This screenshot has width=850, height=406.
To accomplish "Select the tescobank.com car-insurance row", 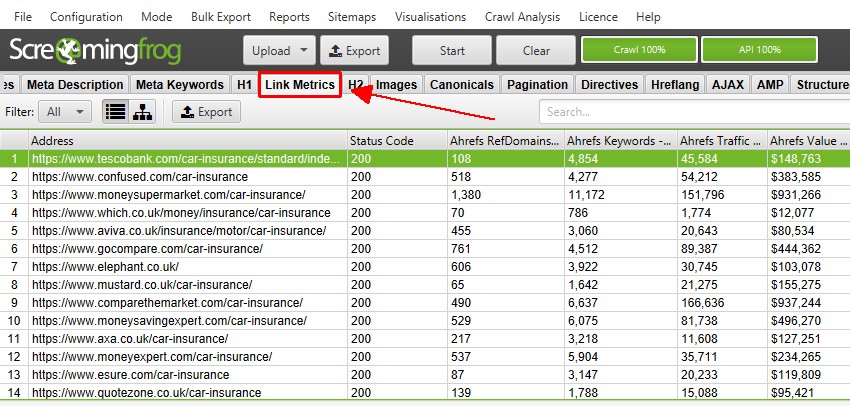I will (425, 159).
